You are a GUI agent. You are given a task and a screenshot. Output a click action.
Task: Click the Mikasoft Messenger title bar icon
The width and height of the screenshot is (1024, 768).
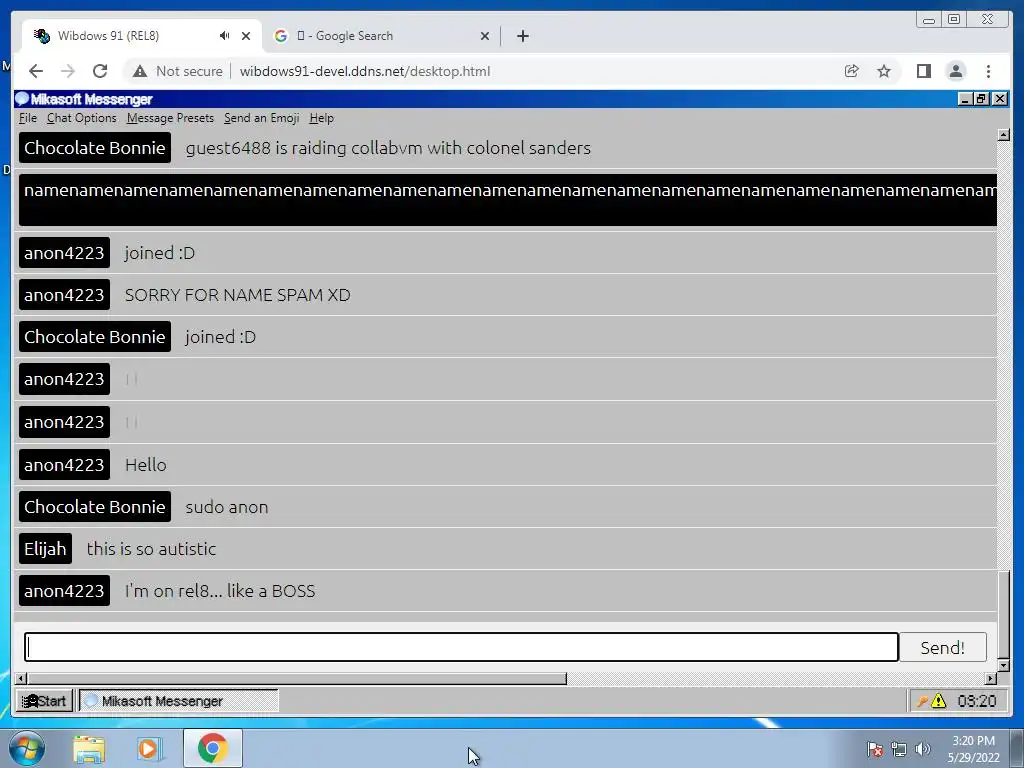tap(22, 99)
